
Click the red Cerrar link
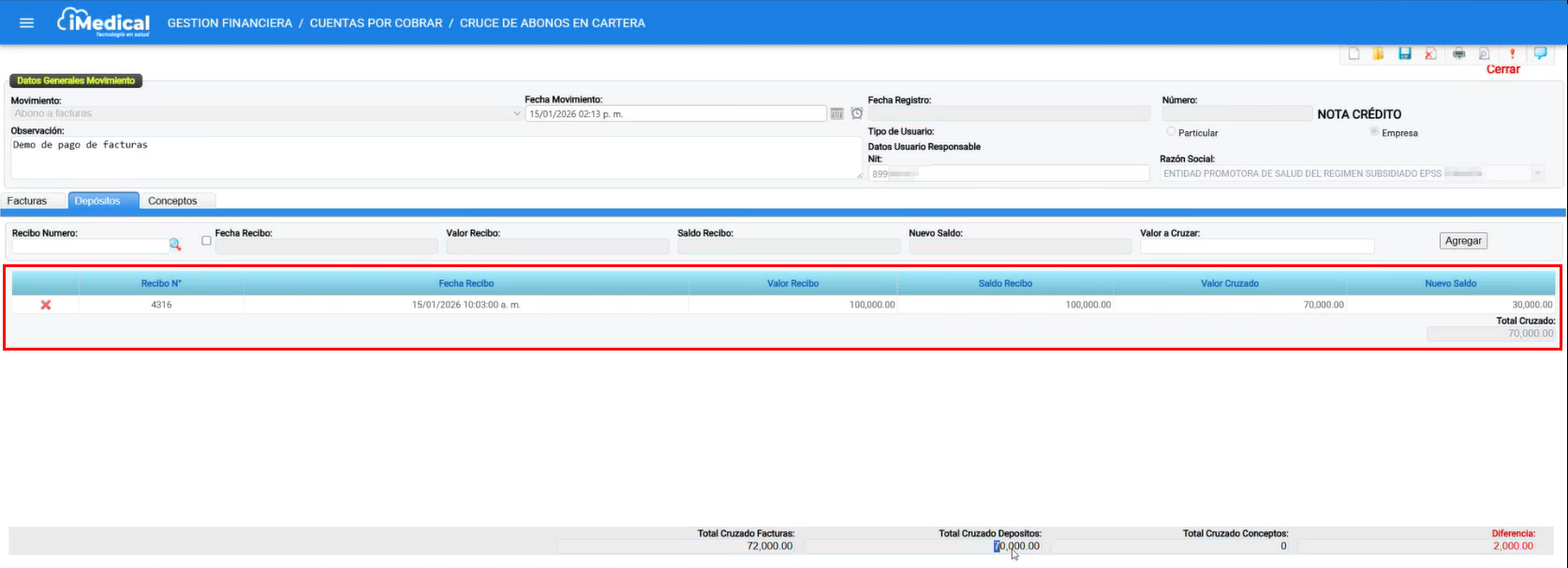pyautogui.click(x=1503, y=69)
